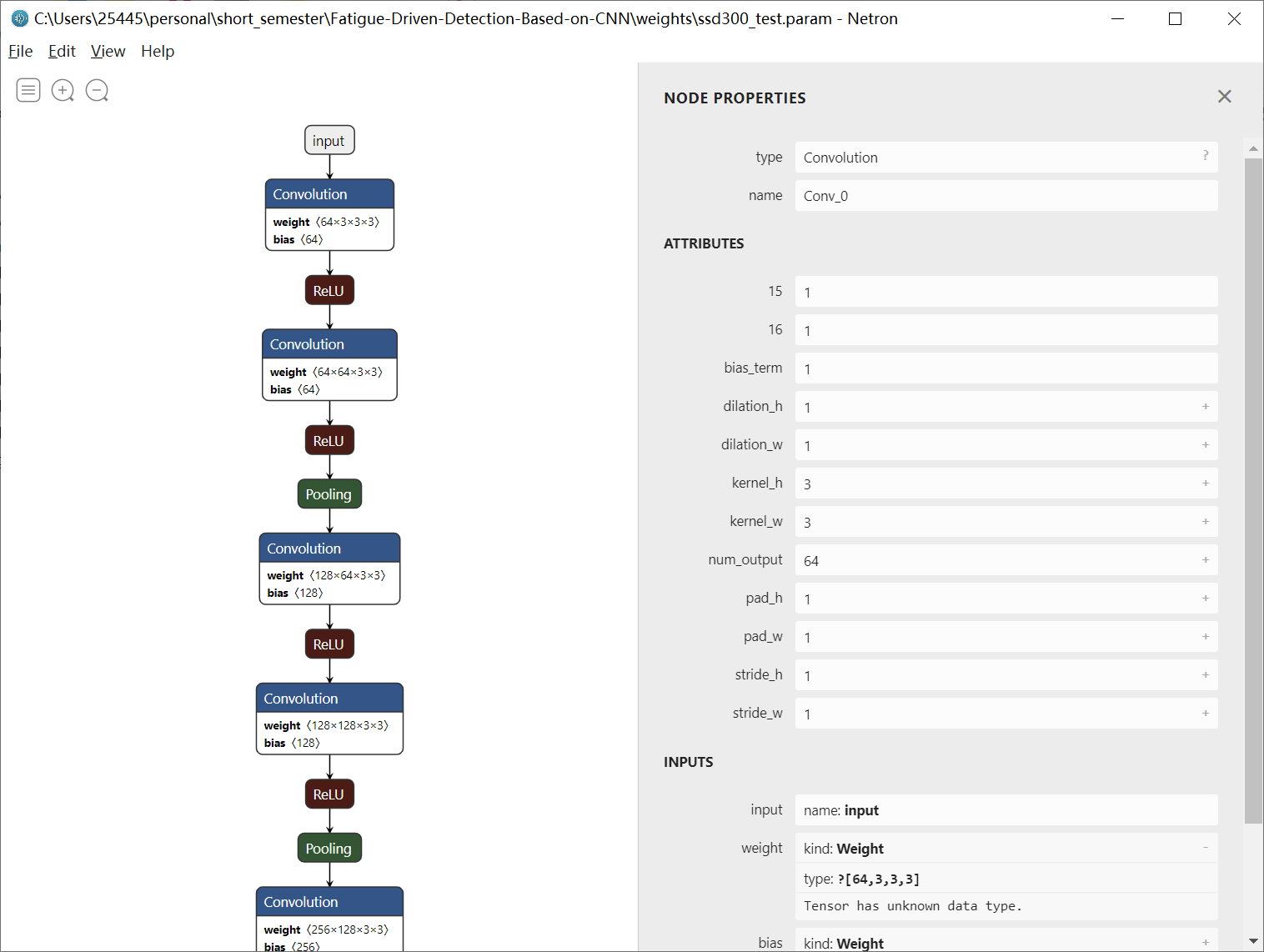Click the properties panel scrollbar down arrow
Image resolution: width=1264 pixels, height=952 pixels.
pyautogui.click(x=1253, y=941)
